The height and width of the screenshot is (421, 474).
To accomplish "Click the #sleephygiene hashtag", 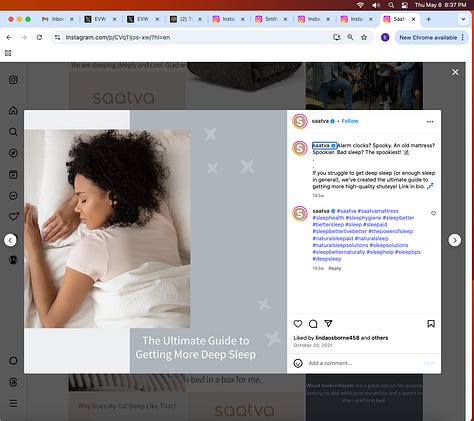I will [363, 218].
